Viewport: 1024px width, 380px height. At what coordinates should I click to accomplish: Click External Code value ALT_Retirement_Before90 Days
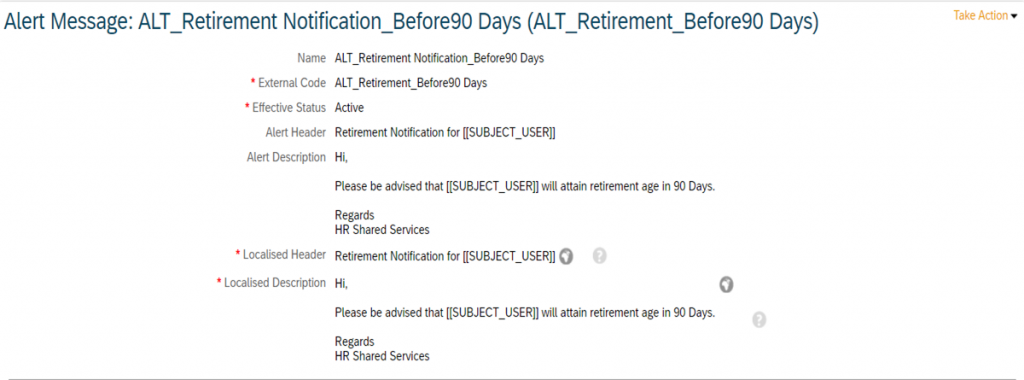tap(411, 83)
